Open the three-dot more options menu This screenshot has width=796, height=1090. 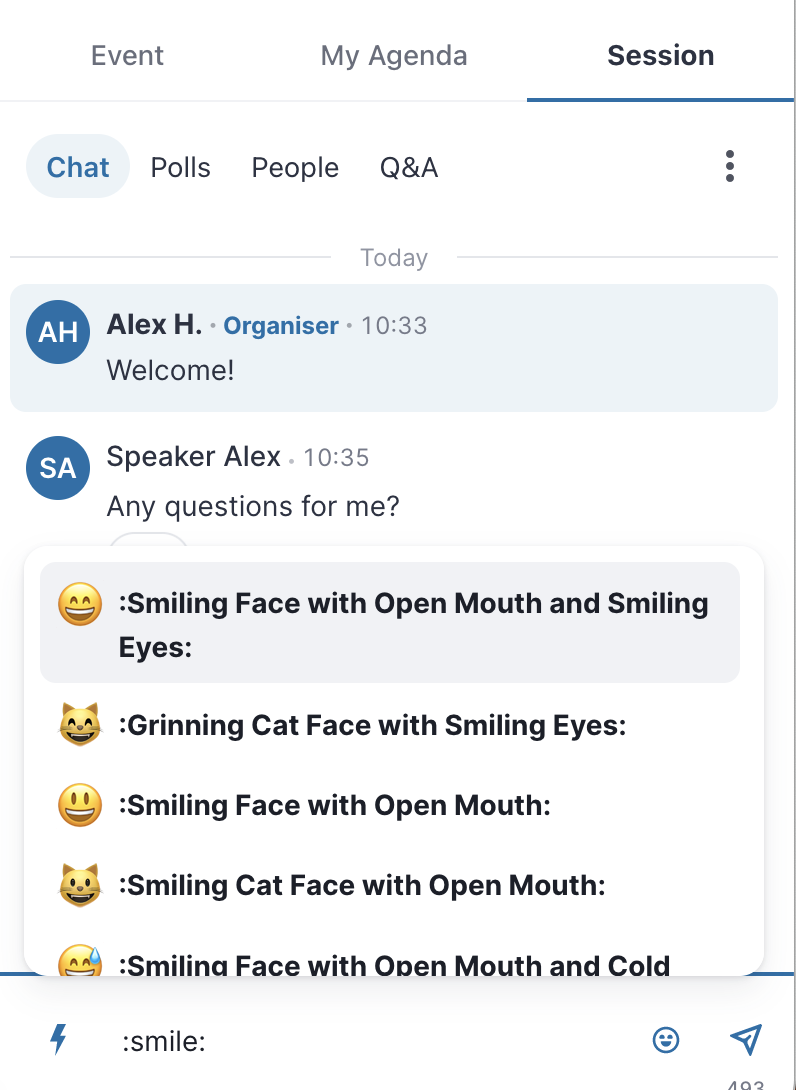pyautogui.click(x=729, y=166)
